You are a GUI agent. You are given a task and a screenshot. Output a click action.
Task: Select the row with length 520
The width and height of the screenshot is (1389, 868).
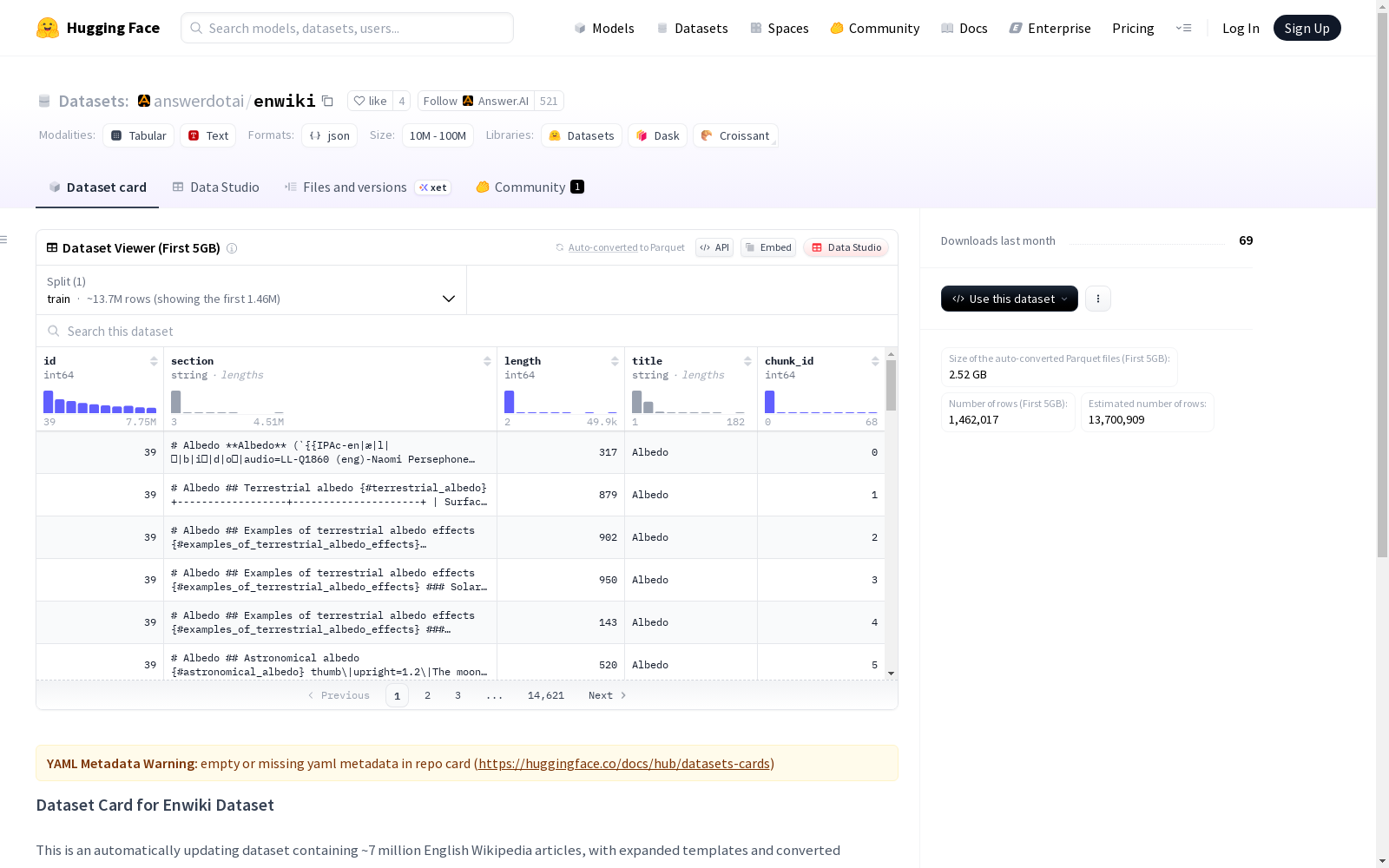click(460, 662)
